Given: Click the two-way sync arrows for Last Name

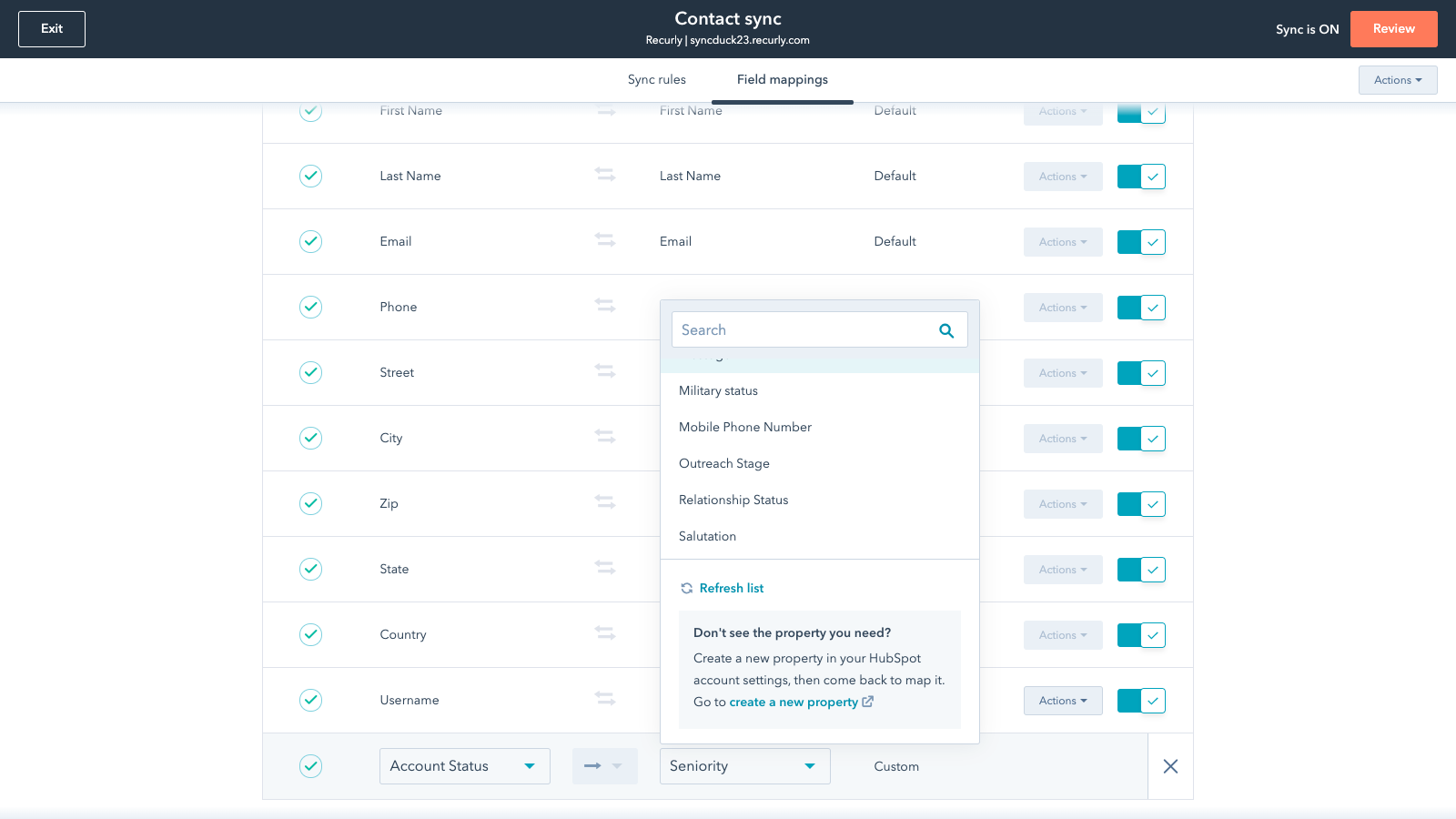Looking at the screenshot, I should (605, 174).
